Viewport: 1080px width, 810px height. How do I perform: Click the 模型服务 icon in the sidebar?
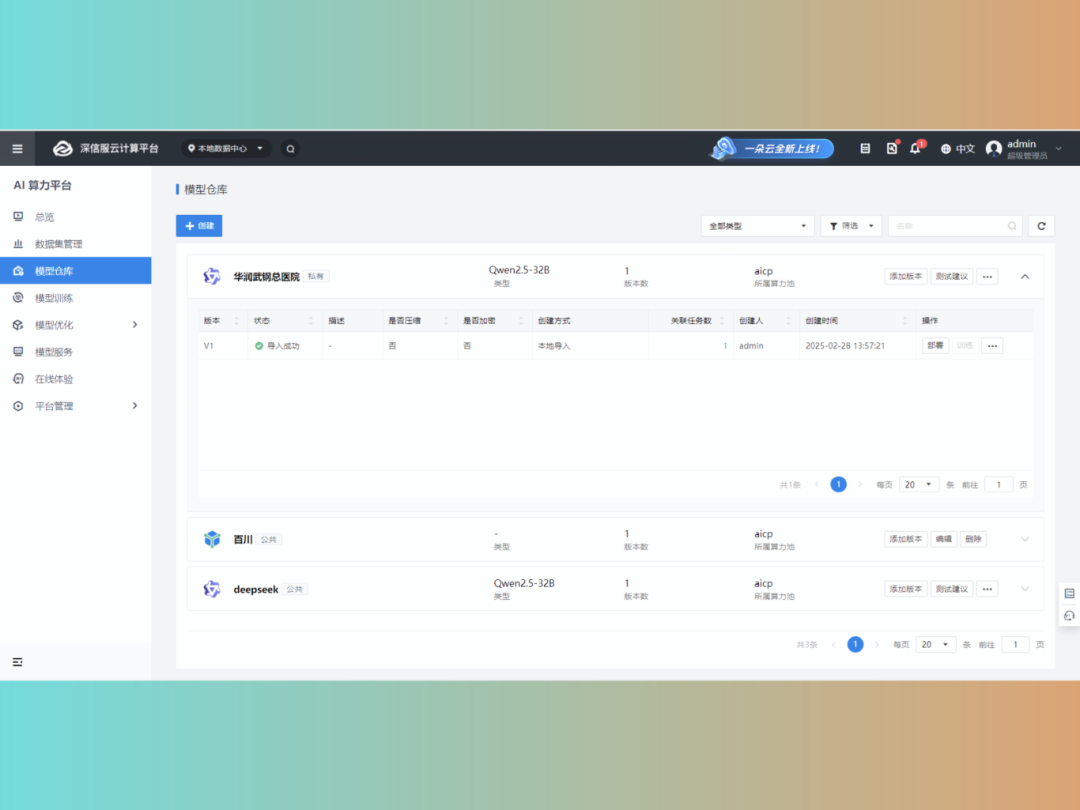coord(18,352)
